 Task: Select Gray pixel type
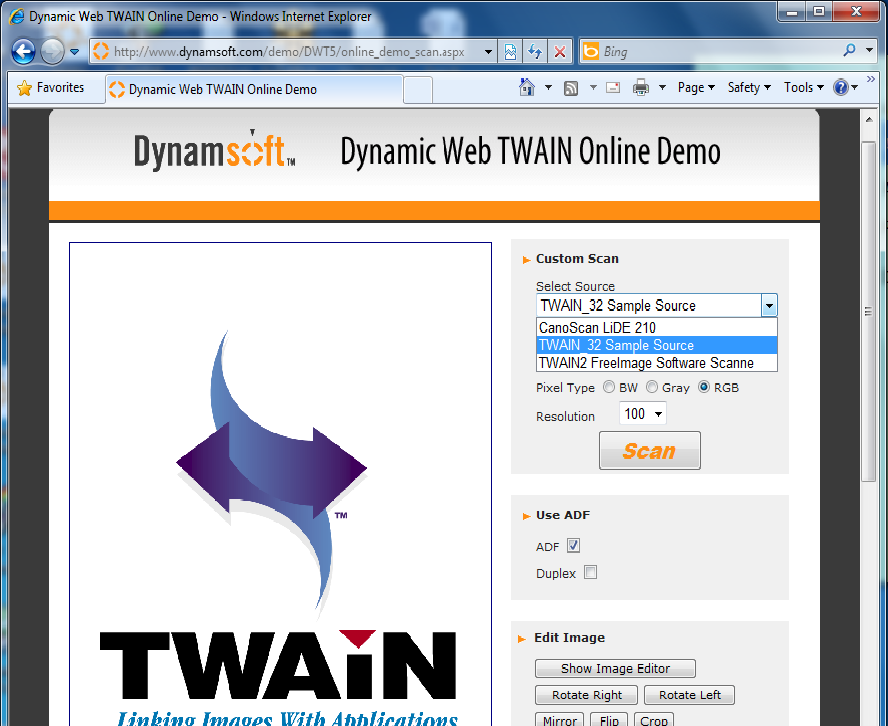[652, 387]
